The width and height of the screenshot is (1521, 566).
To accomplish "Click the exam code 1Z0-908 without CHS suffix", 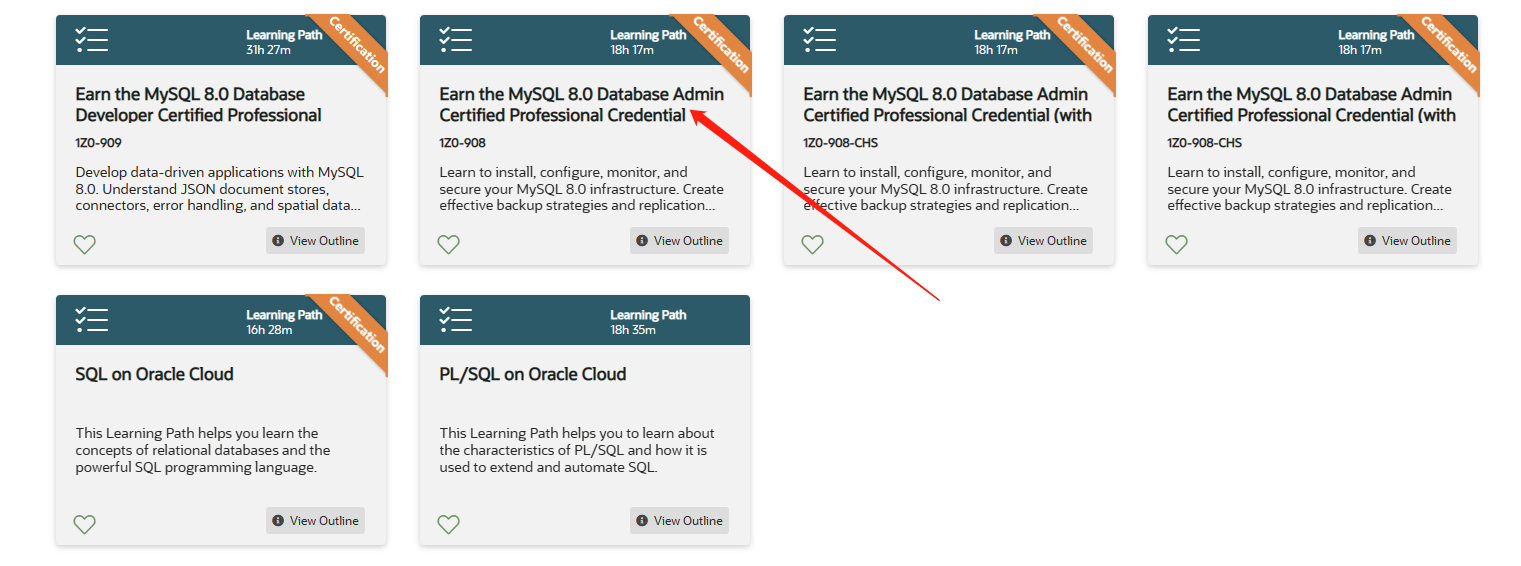I will 462,143.
